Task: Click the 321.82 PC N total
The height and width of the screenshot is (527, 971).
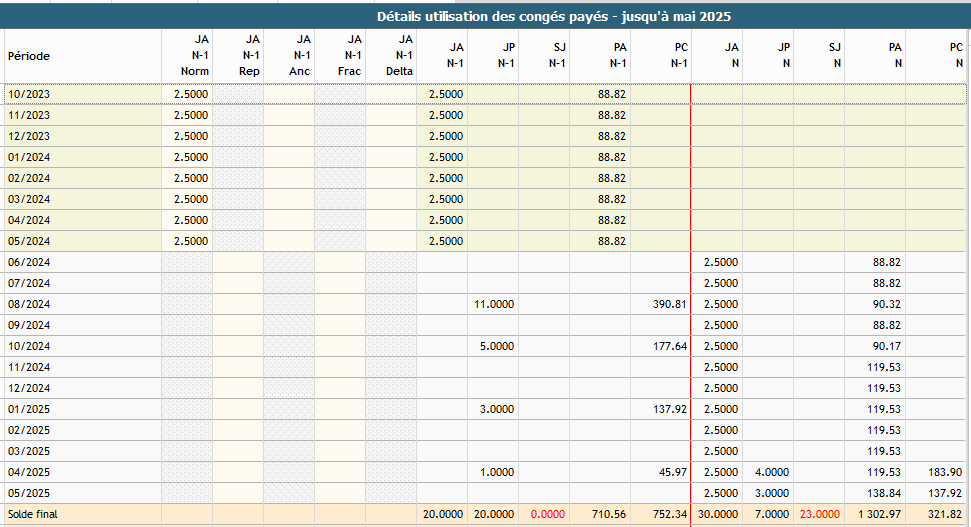Action: (x=945, y=515)
